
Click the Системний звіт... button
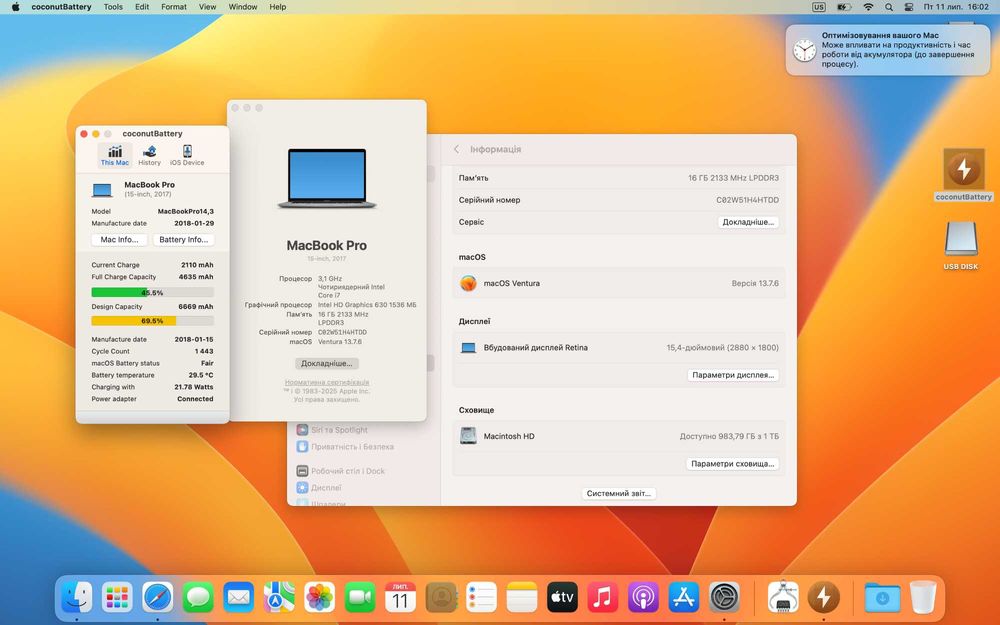point(619,493)
